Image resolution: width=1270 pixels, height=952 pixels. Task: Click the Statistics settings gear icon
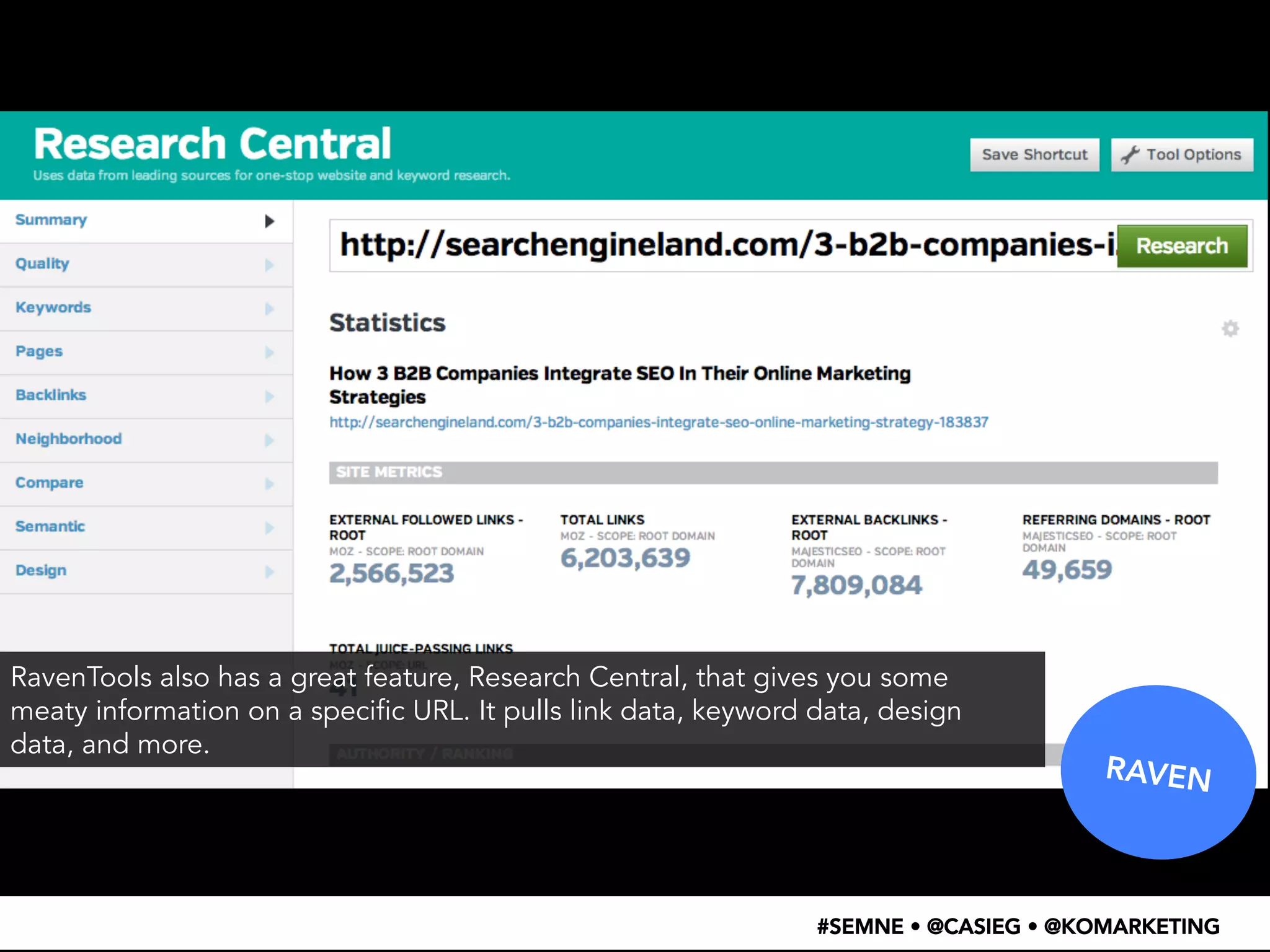click(1230, 328)
